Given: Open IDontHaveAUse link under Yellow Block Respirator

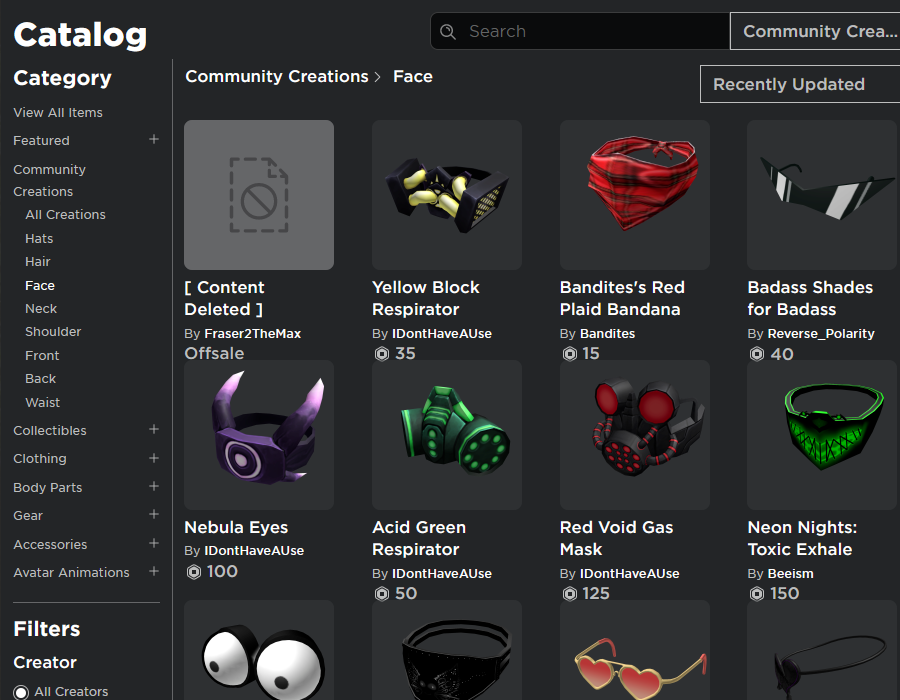Looking at the screenshot, I should (x=442, y=333).
